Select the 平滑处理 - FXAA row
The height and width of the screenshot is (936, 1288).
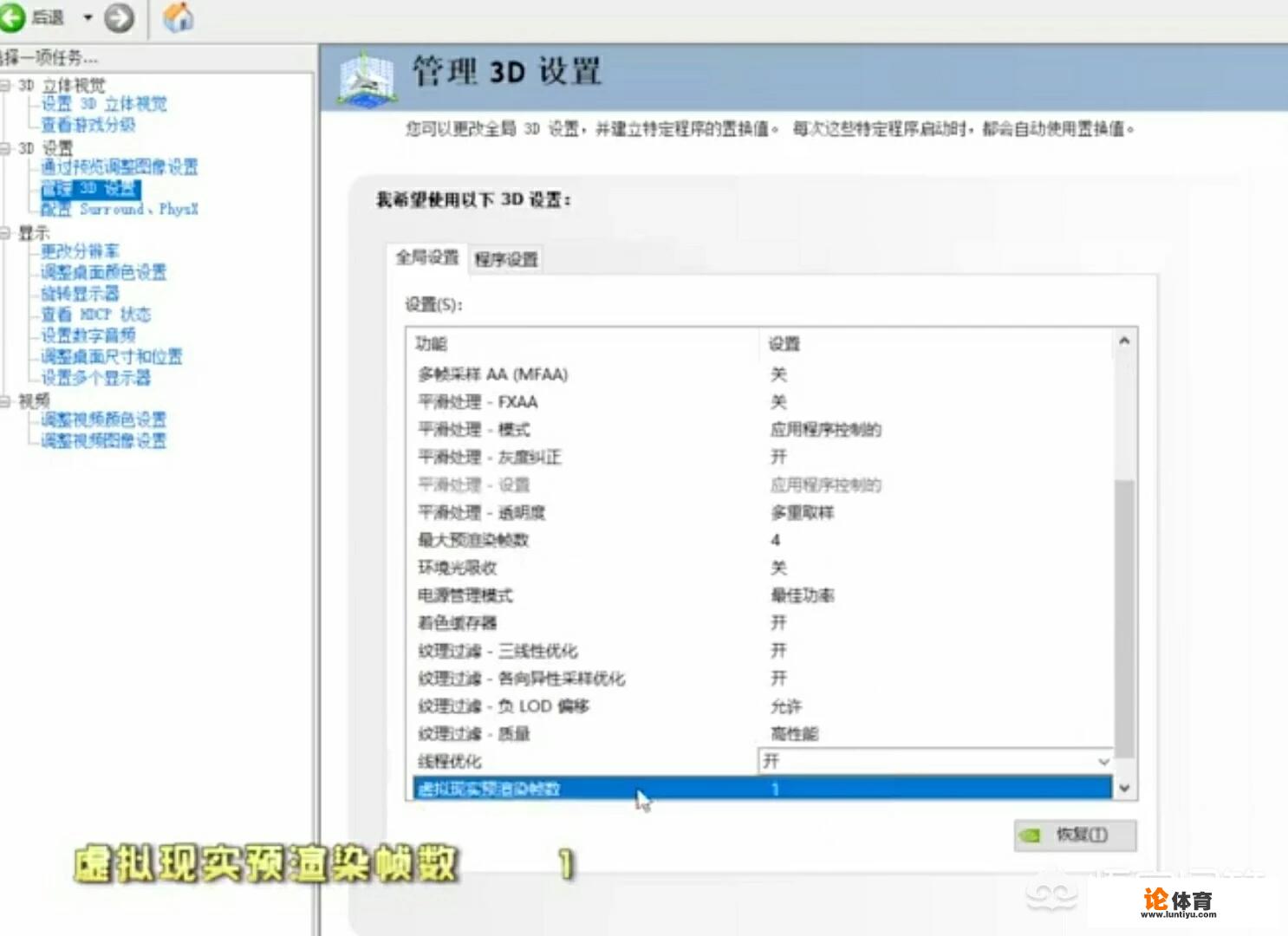763,402
